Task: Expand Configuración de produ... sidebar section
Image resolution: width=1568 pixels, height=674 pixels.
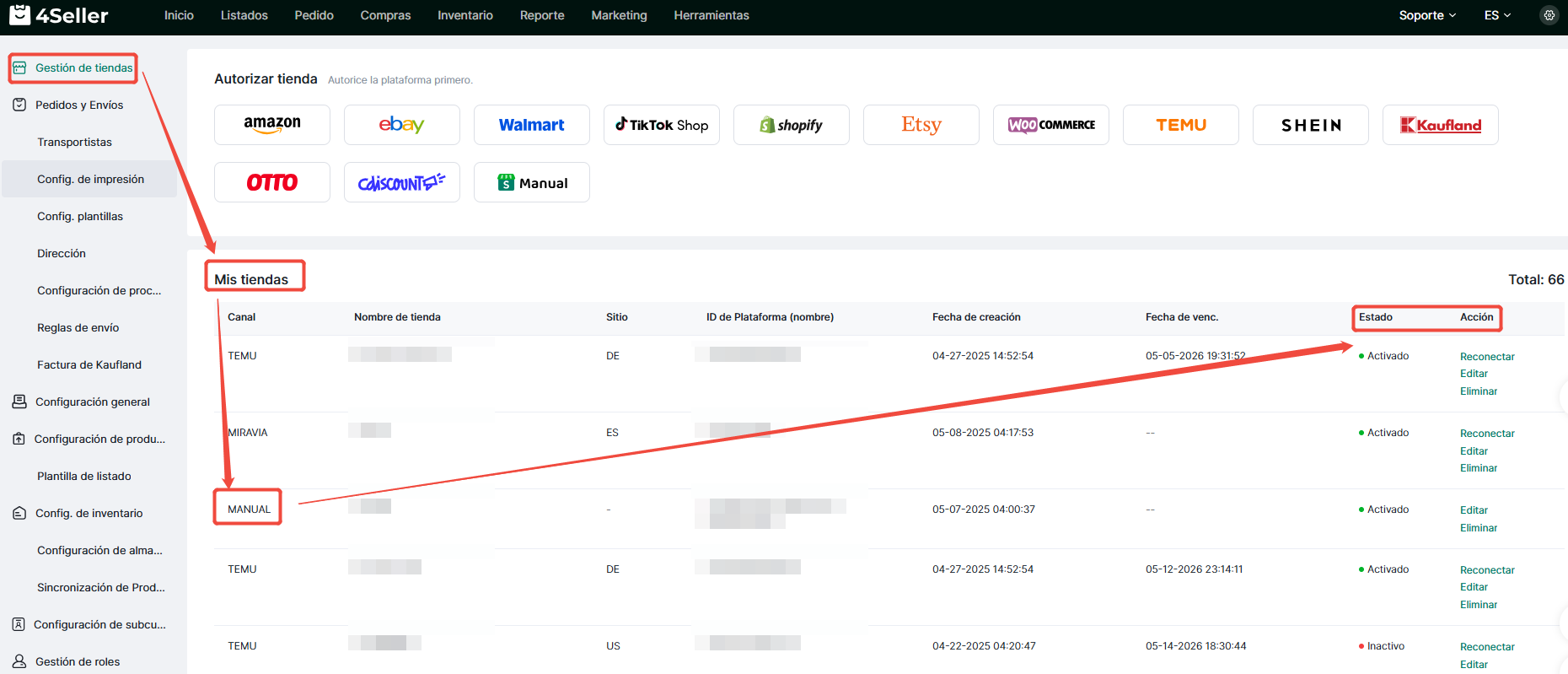Action: tap(99, 439)
